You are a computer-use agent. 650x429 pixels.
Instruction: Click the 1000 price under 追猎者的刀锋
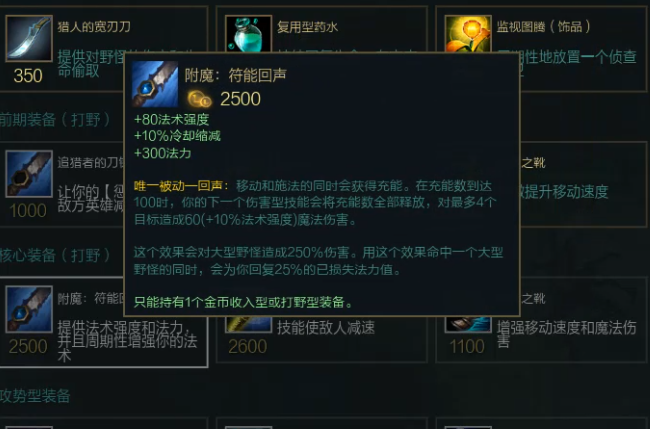(28, 211)
